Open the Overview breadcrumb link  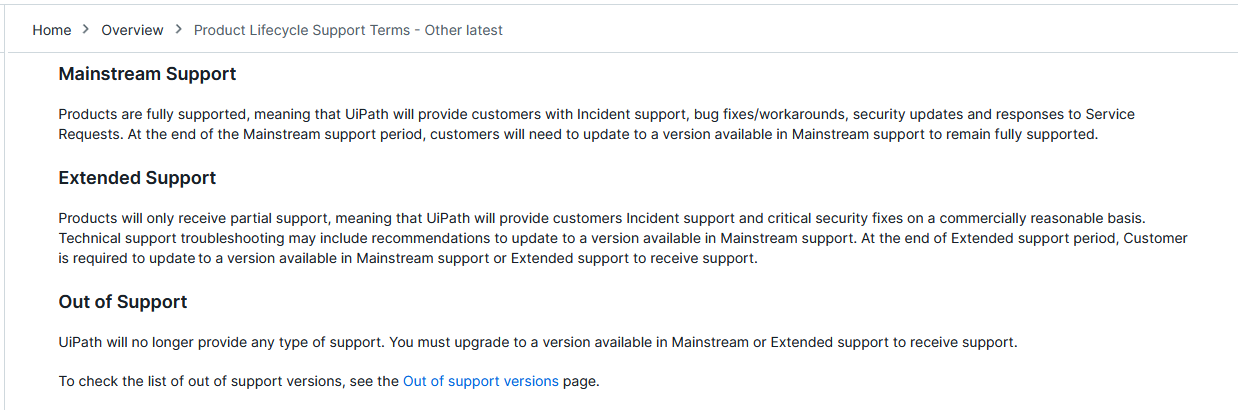click(132, 30)
